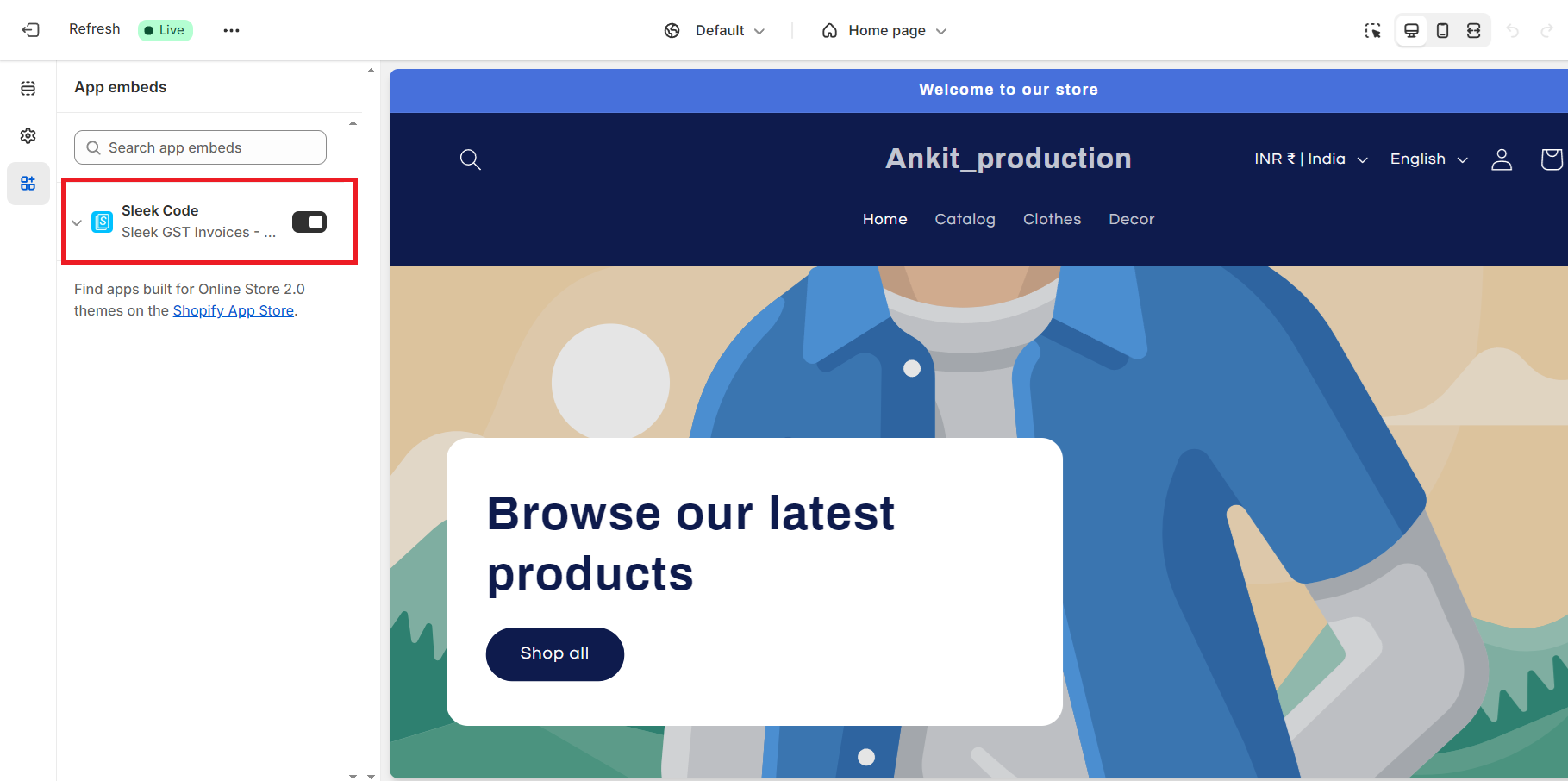Select the App embeds sidebar icon
This screenshot has height=781, width=1568.
[28, 184]
